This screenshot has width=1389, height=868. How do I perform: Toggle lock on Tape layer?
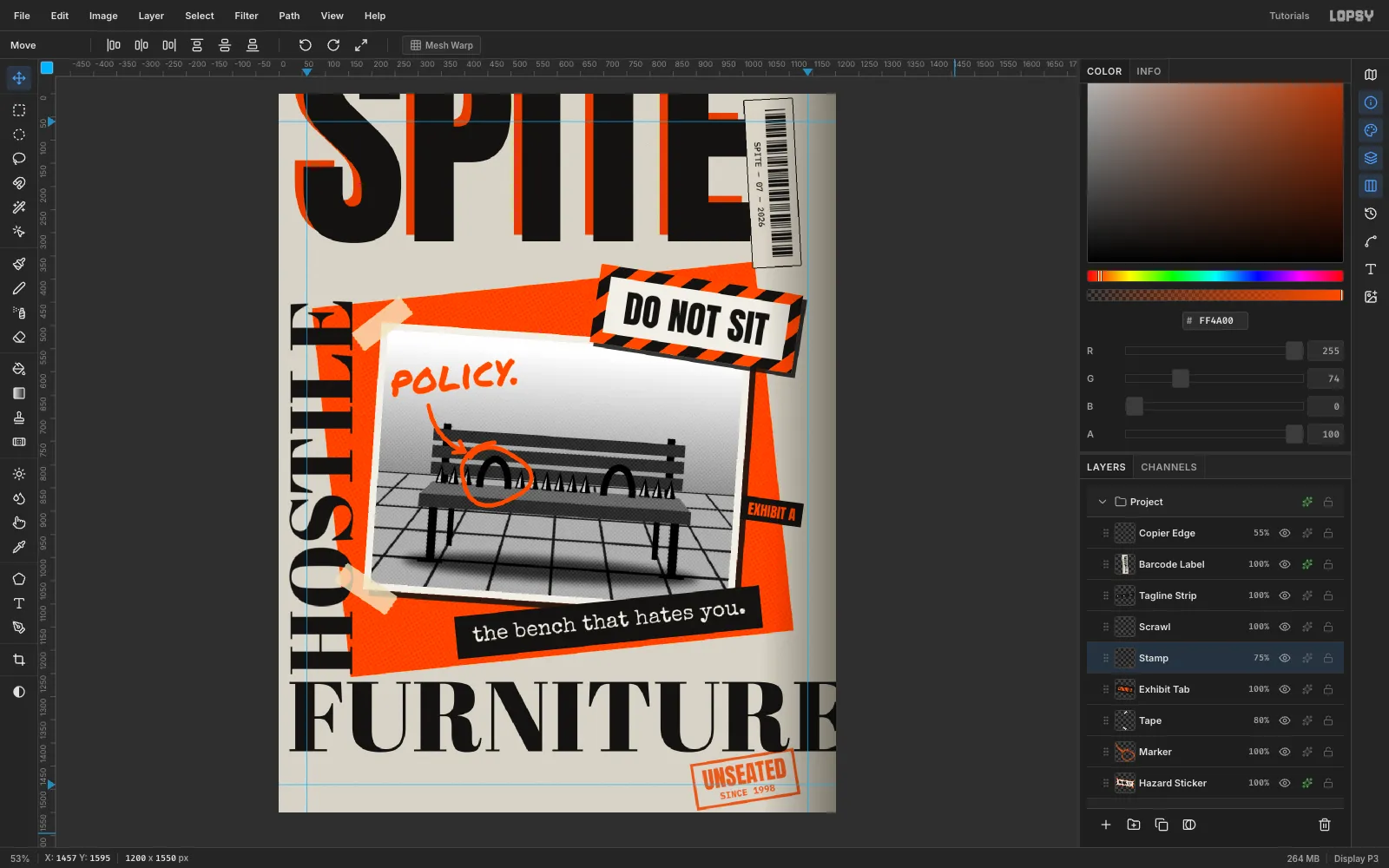[1328, 720]
